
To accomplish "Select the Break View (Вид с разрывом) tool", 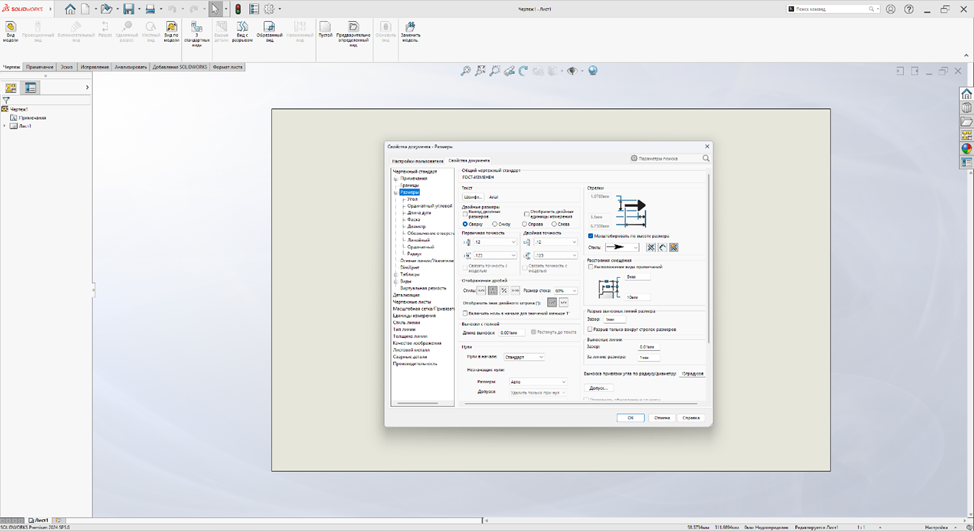I will [x=242, y=32].
